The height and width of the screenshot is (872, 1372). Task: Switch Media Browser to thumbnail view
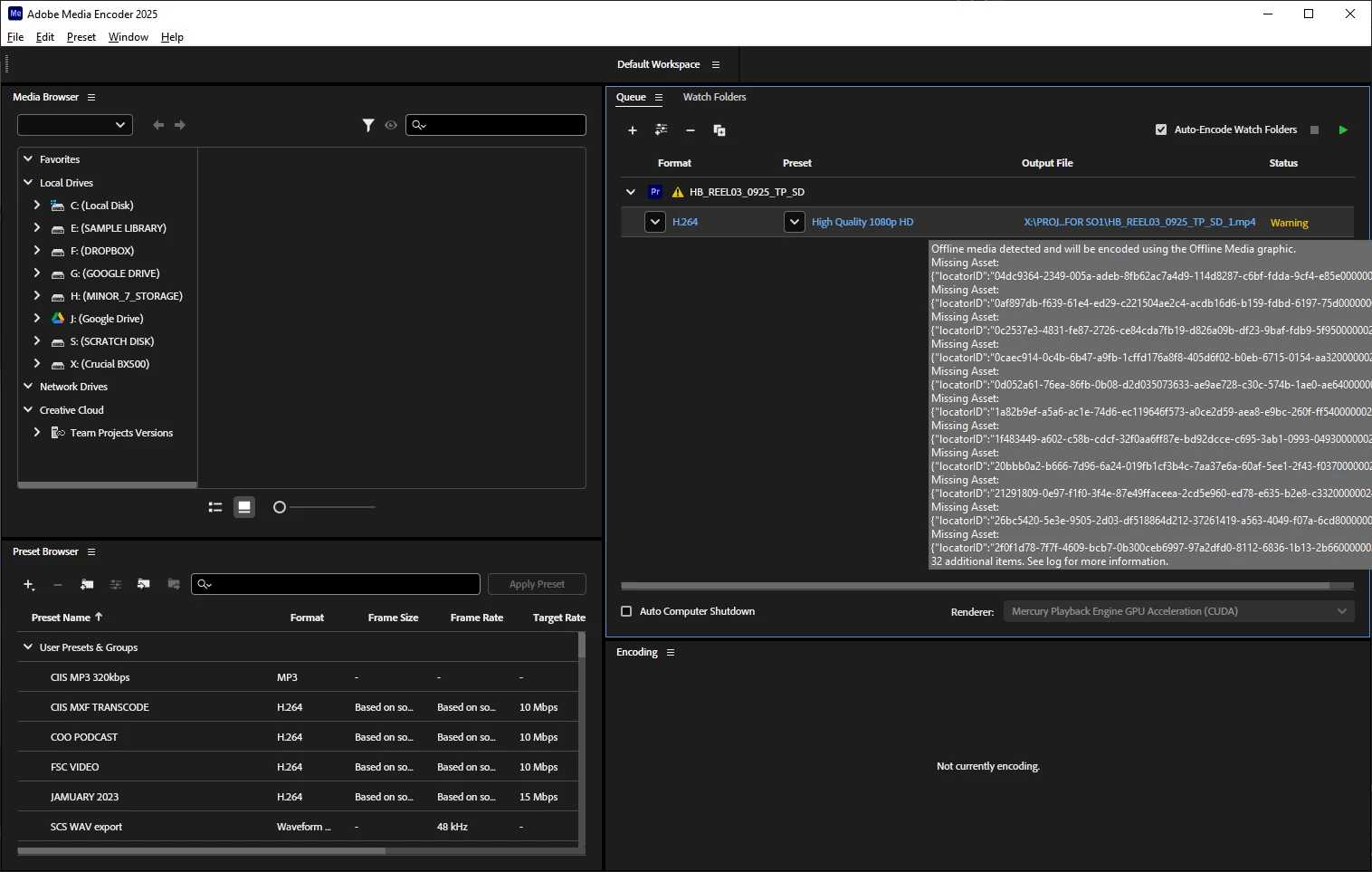point(244,507)
